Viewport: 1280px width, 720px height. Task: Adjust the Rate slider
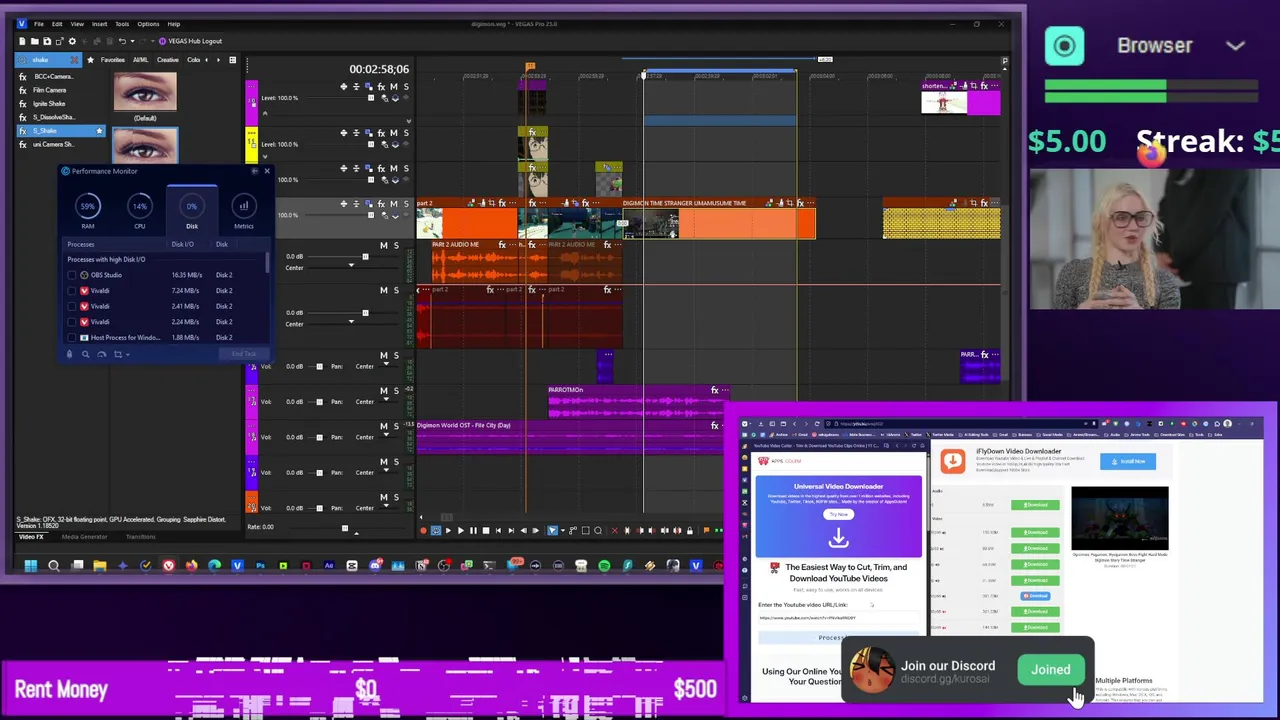344,527
